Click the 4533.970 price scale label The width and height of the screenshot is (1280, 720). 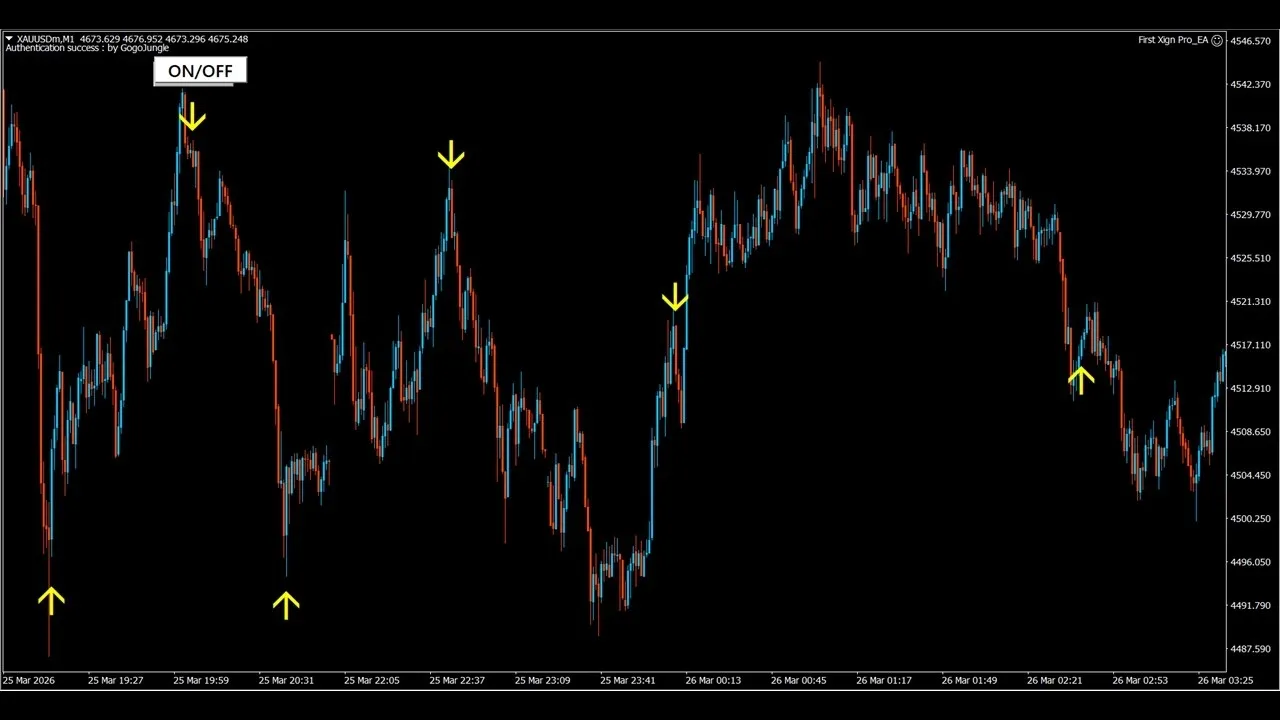click(x=1253, y=171)
